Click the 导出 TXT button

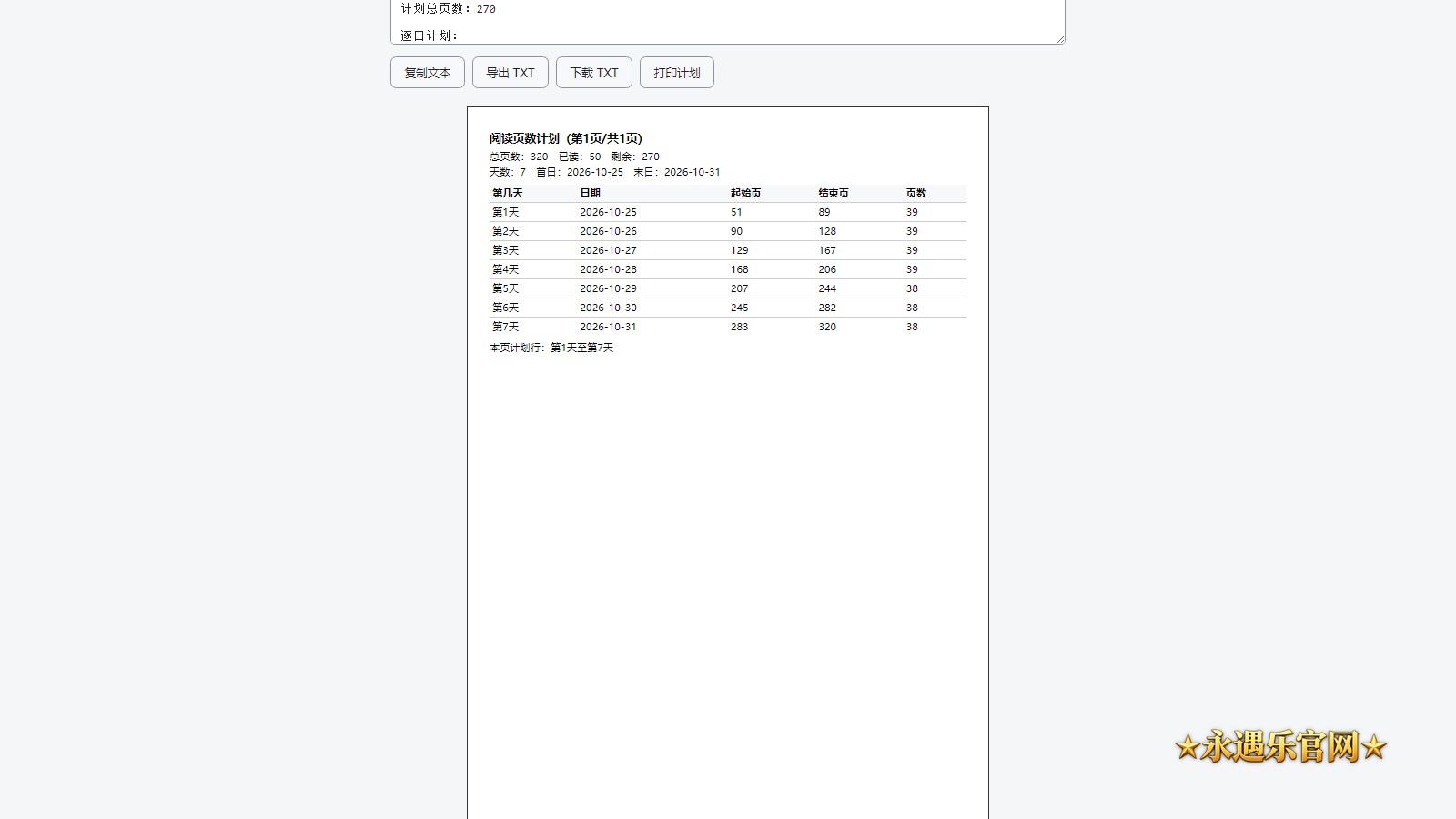(x=511, y=73)
